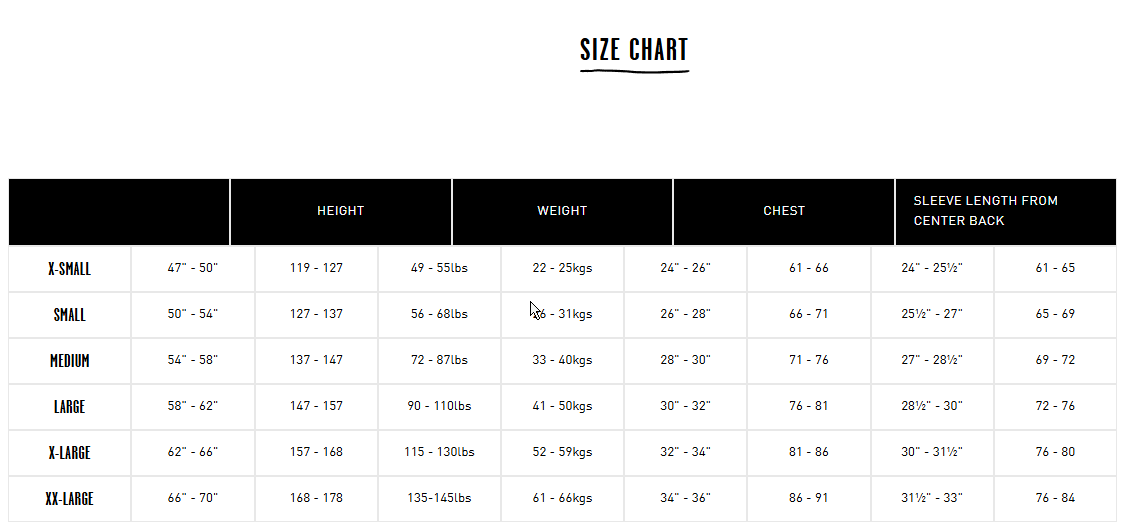Screen dimensions: 1123x529
Task: Select the 65 - 69 sleeve cell
Action: 1055,314
